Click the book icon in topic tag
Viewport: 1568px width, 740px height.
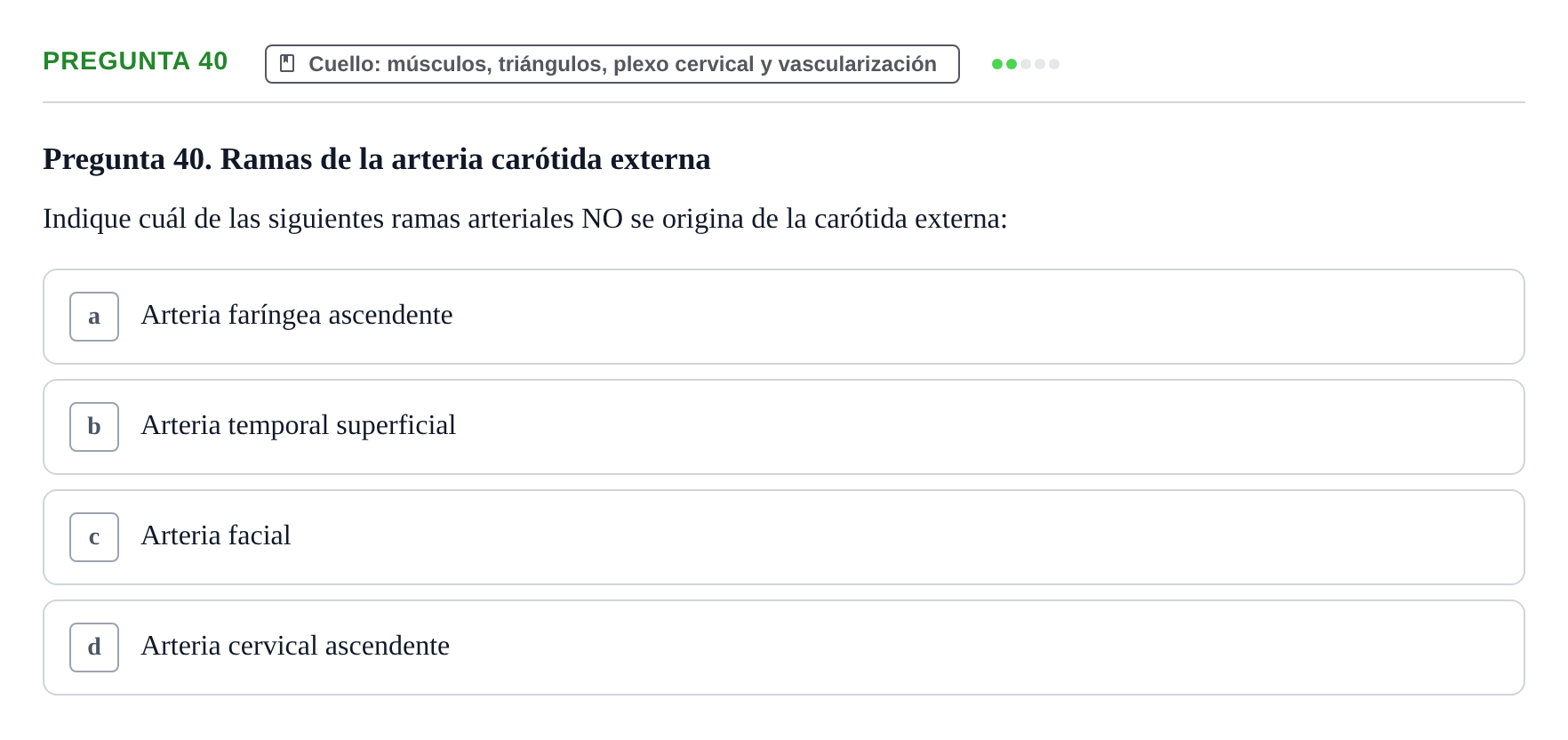287,63
